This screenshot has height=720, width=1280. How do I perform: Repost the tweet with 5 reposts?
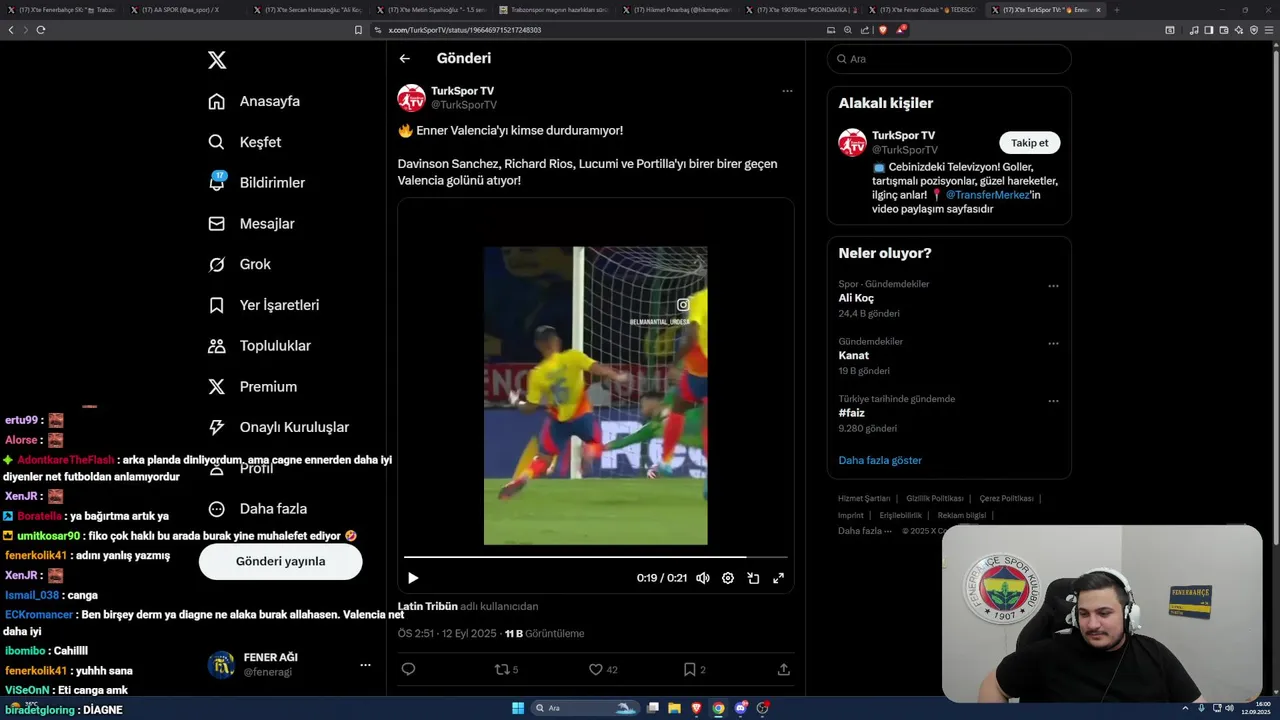(507, 669)
